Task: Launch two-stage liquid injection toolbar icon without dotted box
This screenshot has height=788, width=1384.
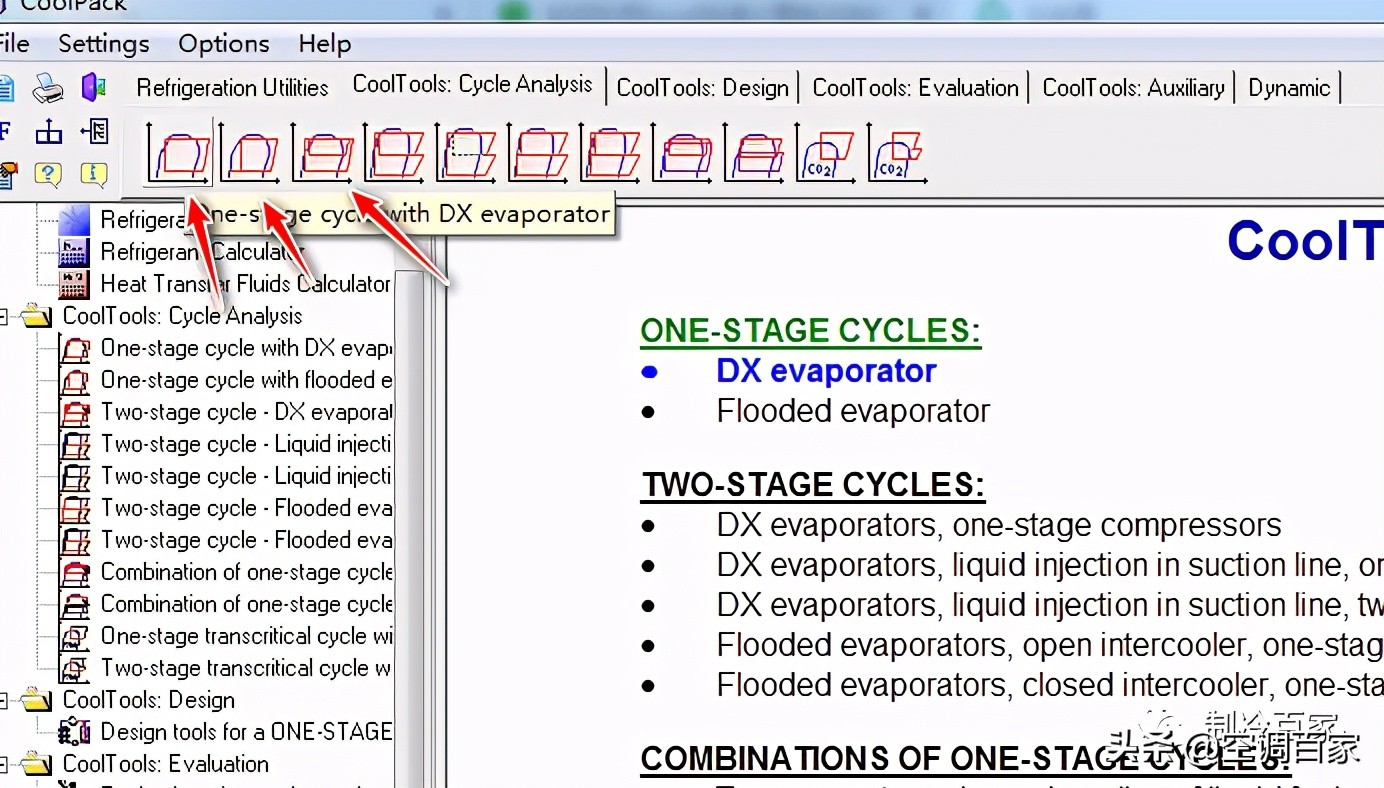Action: pyautogui.click(x=394, y=153)
